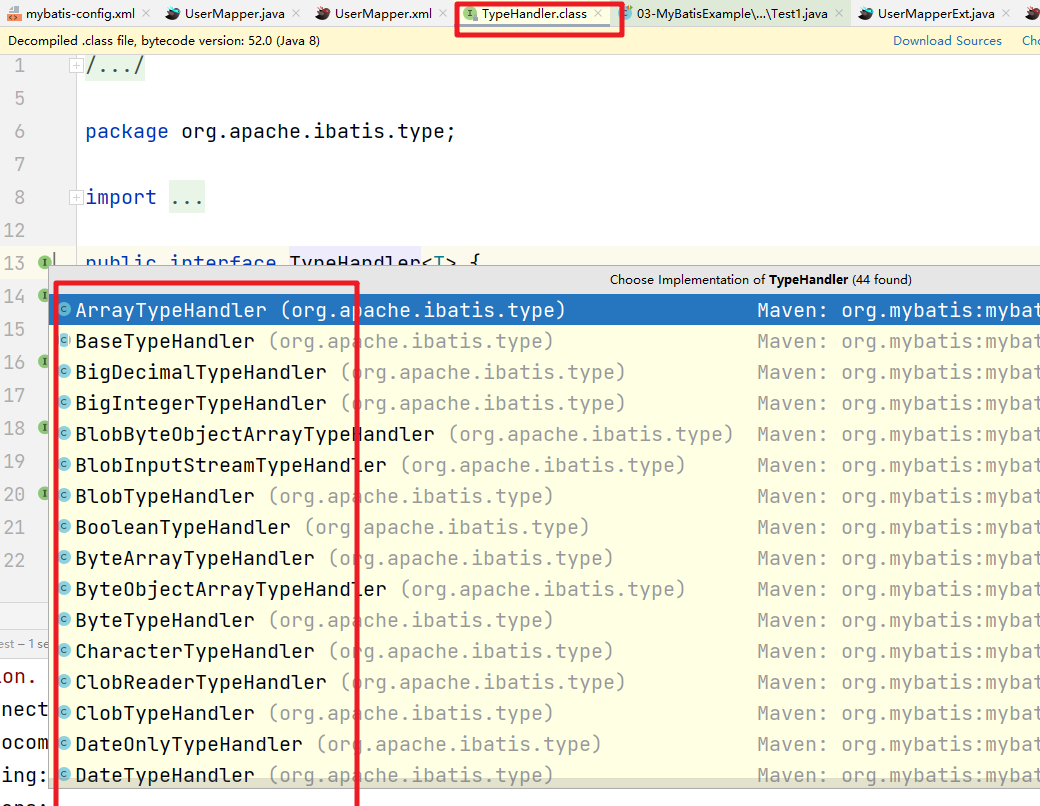
Task: Click the implemented-method gutter icon on line 20
Action: coord(44,494)
